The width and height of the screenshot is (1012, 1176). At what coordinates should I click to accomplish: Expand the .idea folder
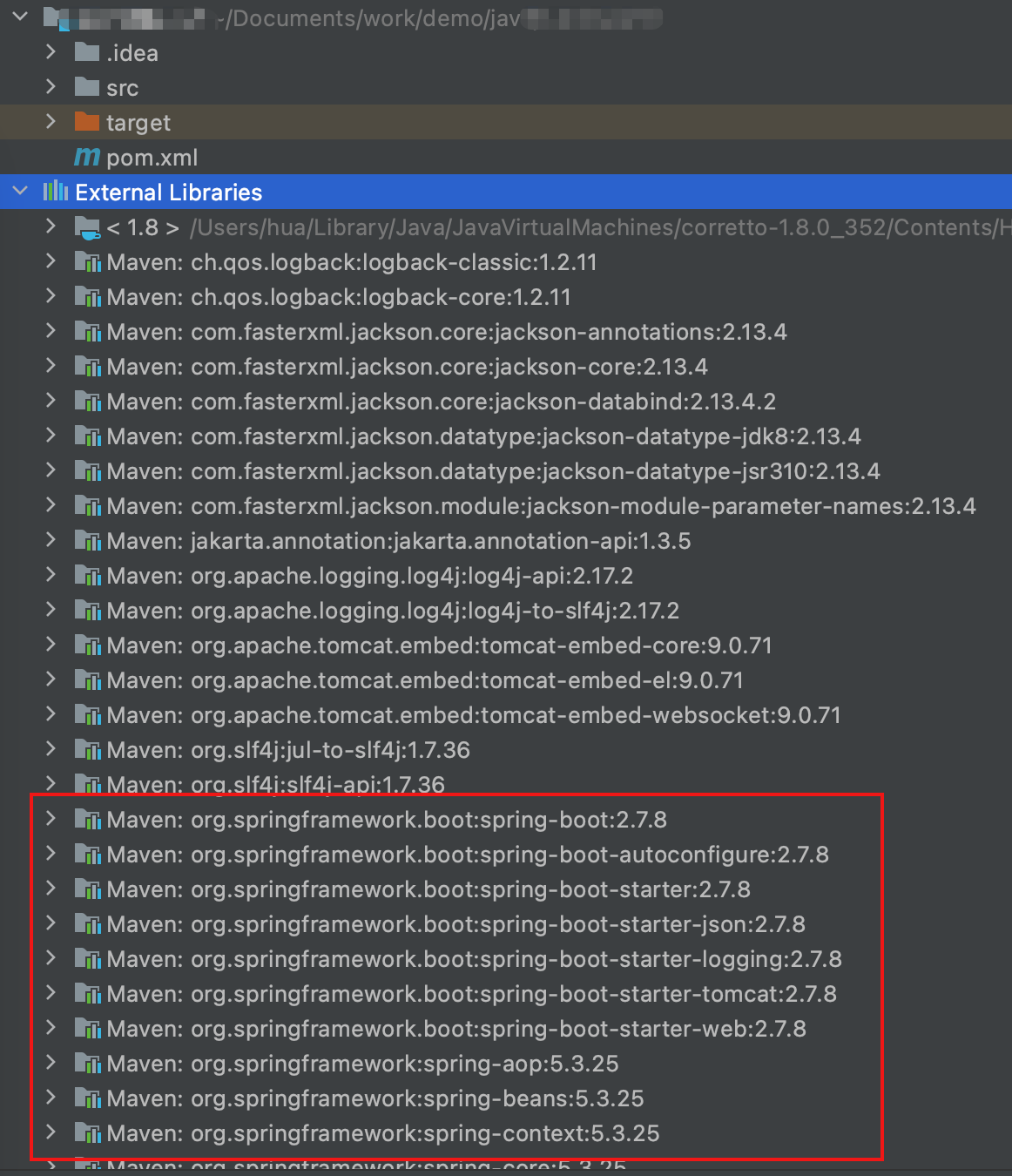coord(51,52)
